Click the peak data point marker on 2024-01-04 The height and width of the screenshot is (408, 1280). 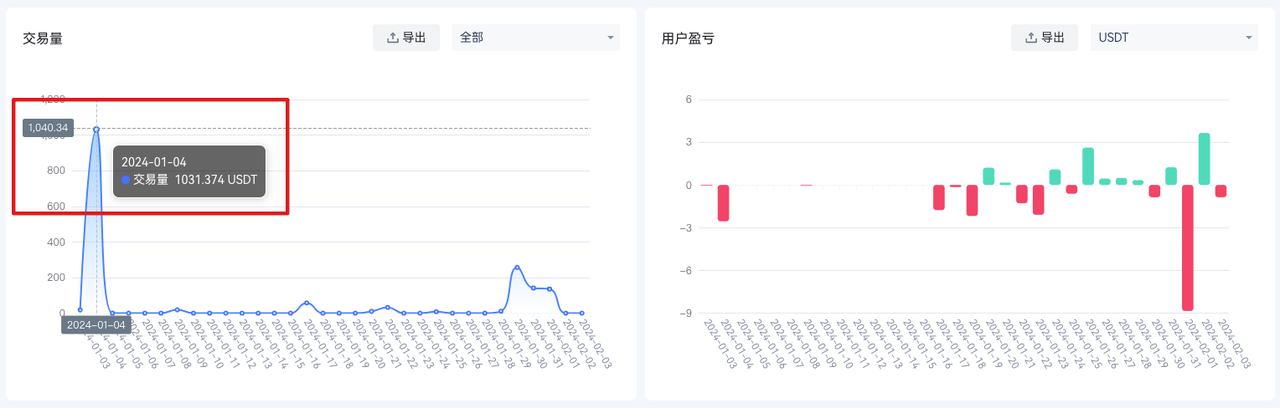(96, 129)
